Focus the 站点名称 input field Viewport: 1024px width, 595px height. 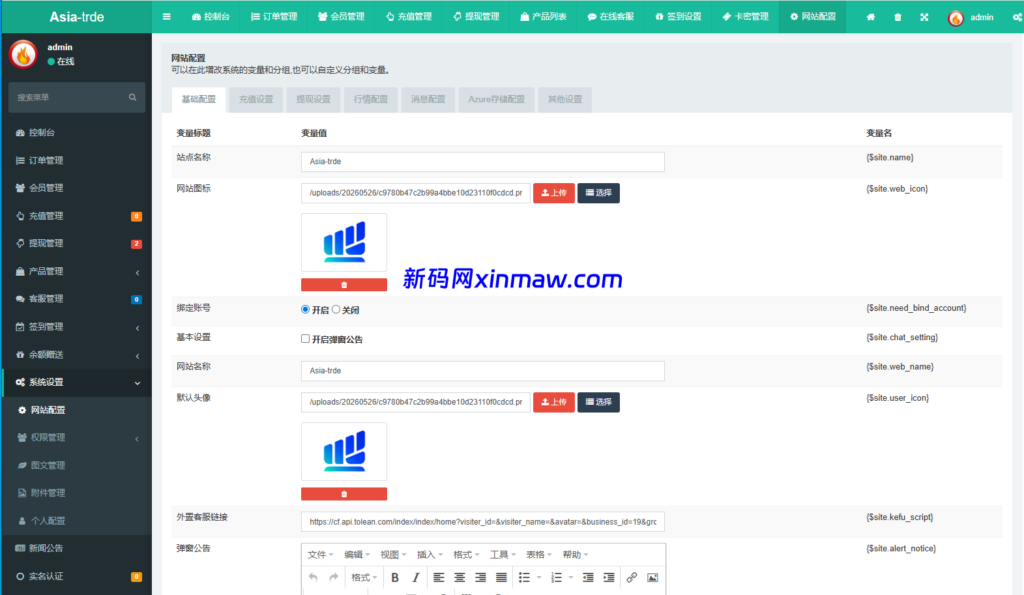(483, 161)
